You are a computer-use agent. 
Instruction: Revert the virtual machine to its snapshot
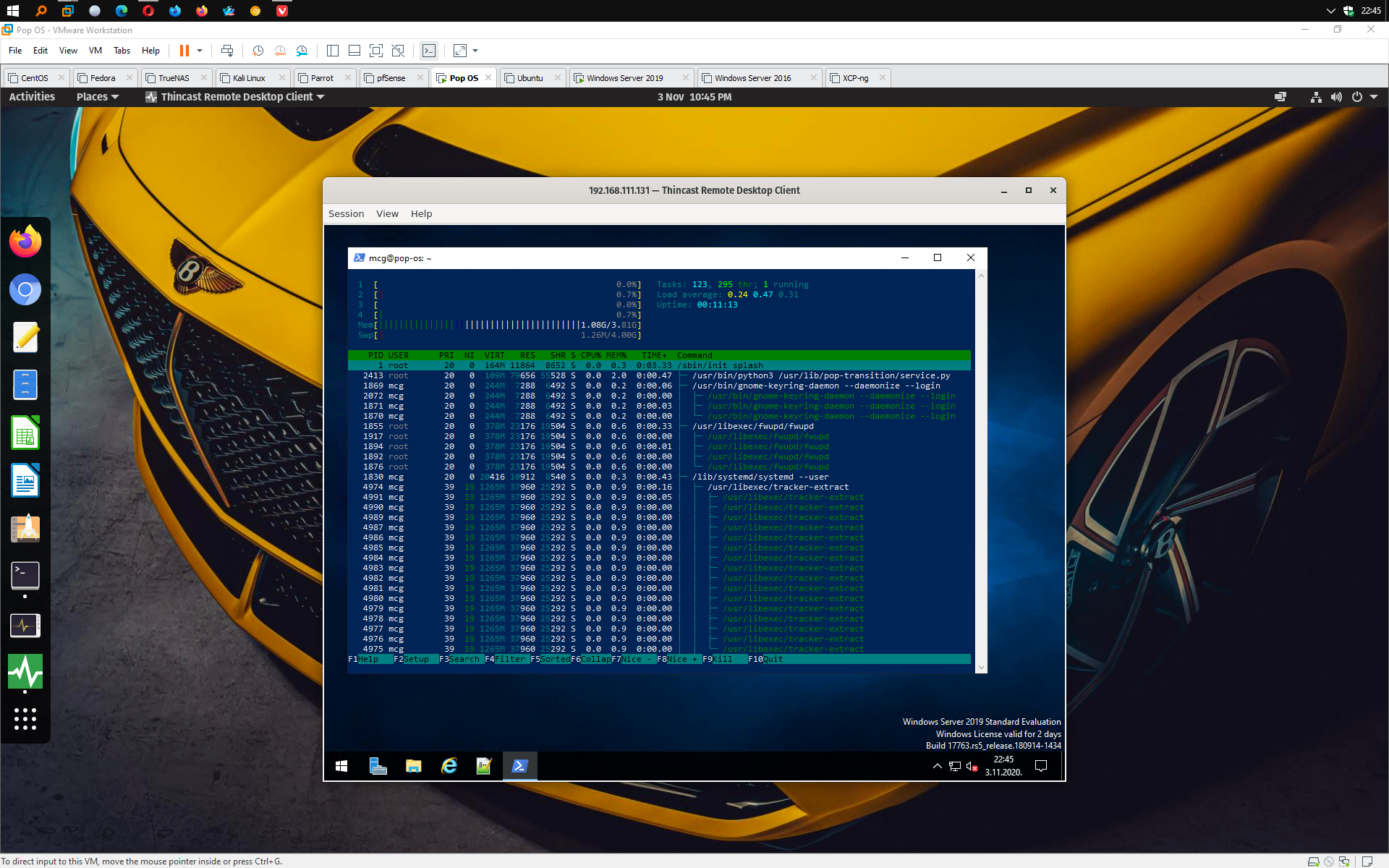click(280, 51)
